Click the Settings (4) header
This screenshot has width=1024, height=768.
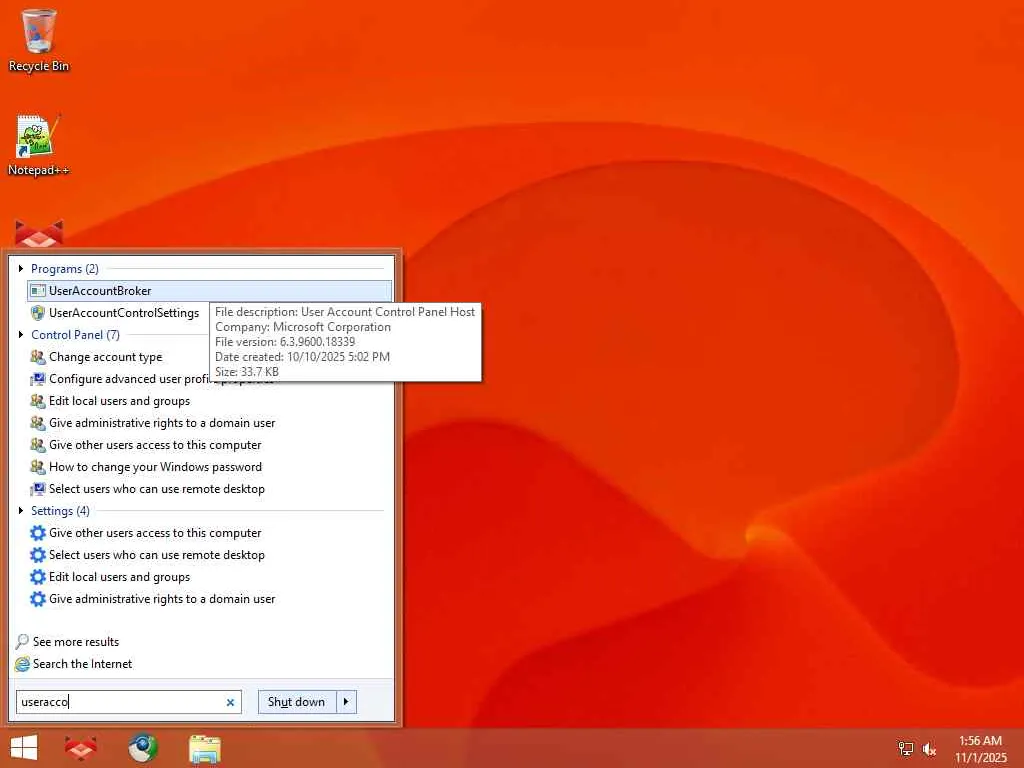click(60, 511)
